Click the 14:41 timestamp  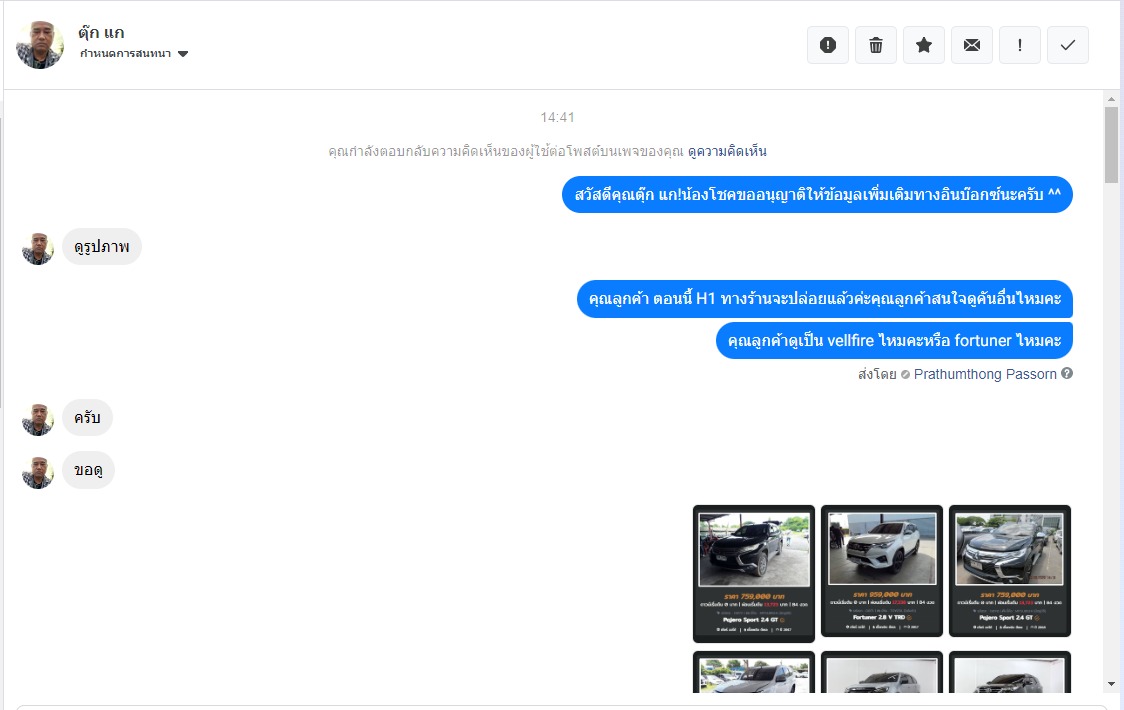click(558, 117)
